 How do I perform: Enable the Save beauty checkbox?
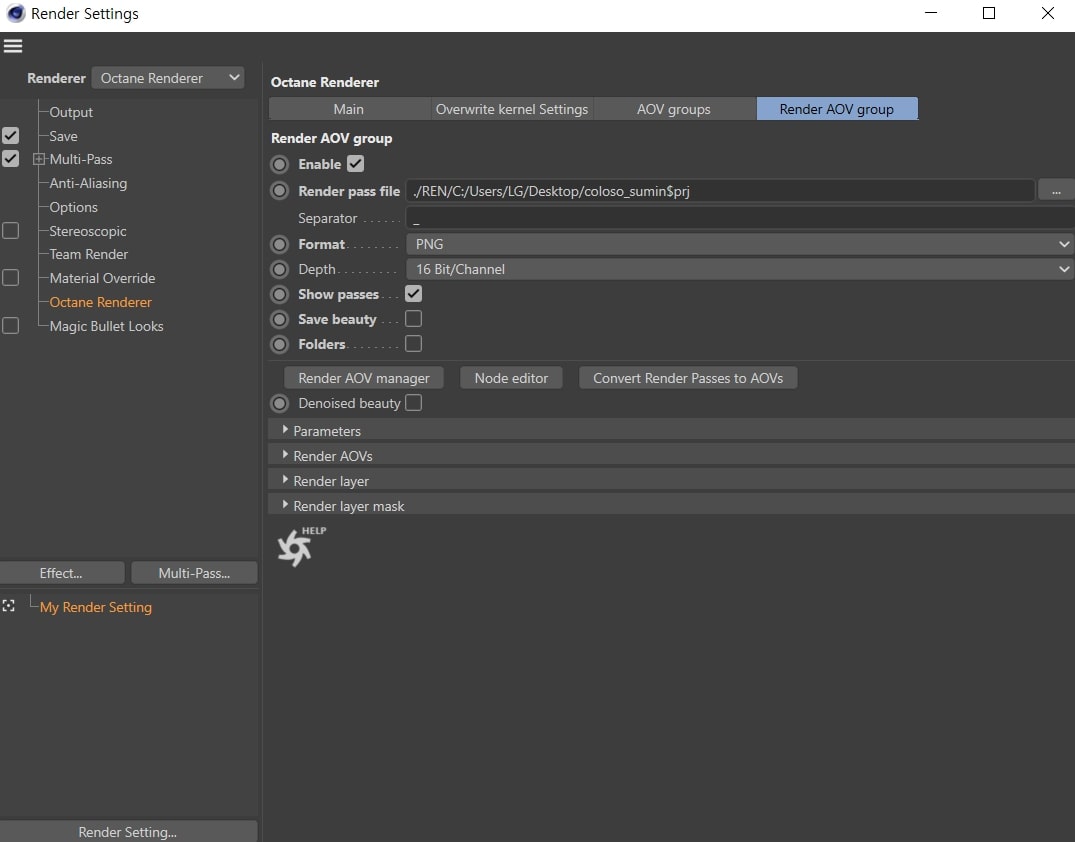413,319
